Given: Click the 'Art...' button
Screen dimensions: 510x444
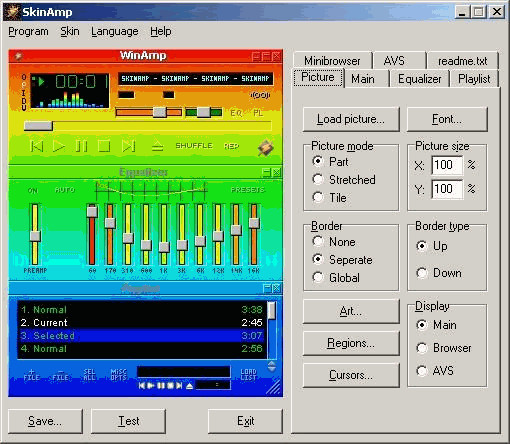Looking at the screenshot, I should coord(351,311).
